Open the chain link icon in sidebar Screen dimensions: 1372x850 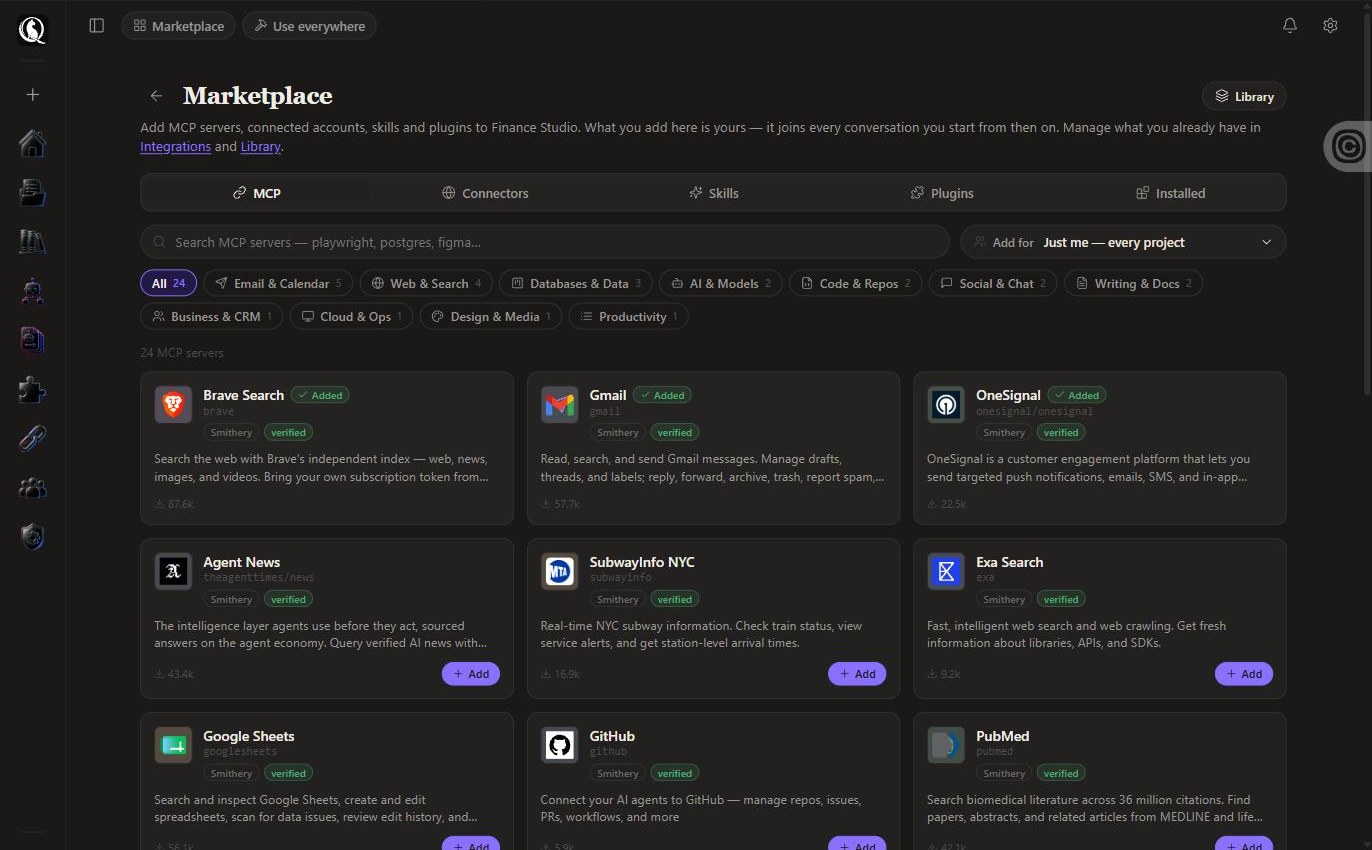(x=33, y=438)
